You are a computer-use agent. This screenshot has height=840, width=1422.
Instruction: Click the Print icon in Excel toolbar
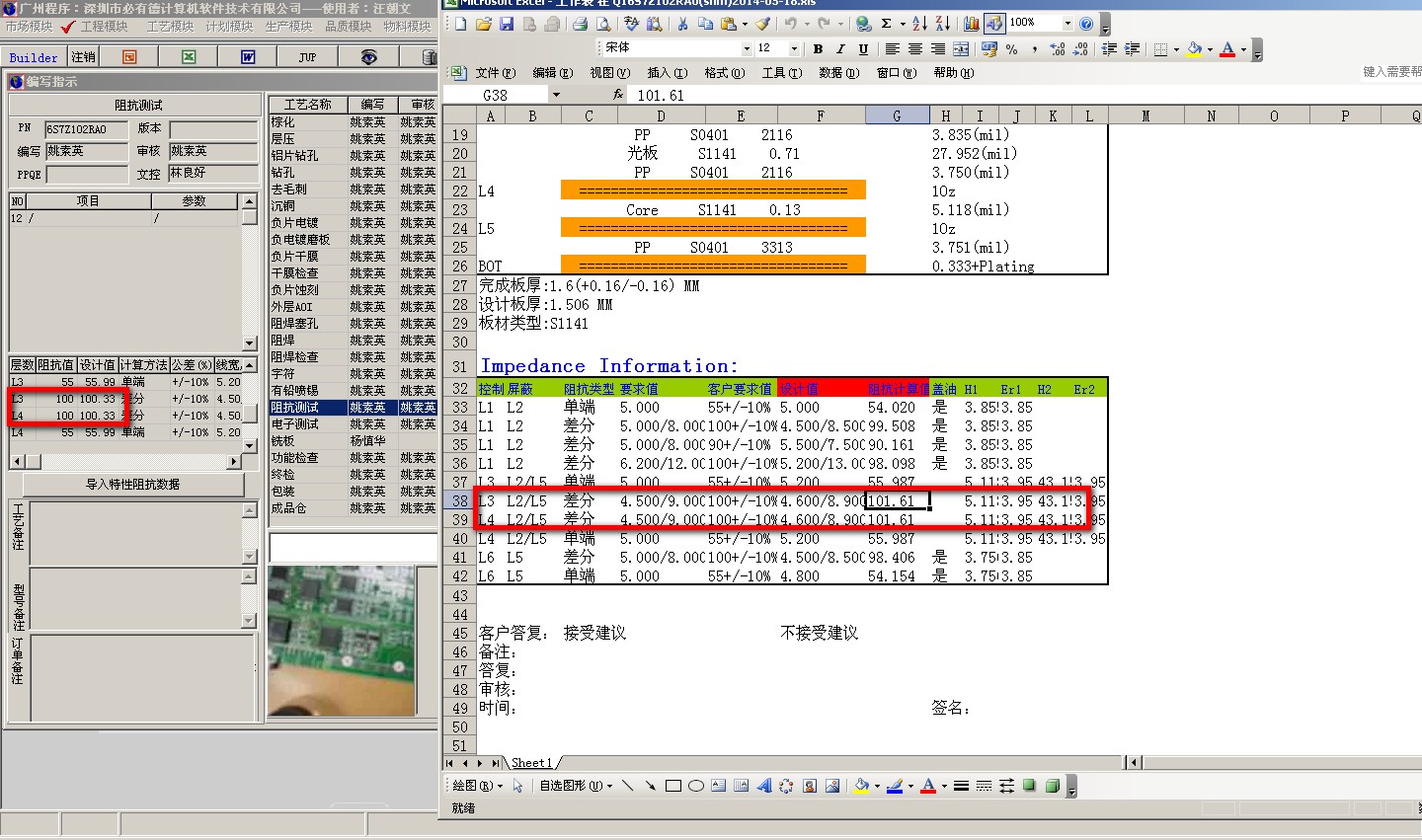pos(580,24)
